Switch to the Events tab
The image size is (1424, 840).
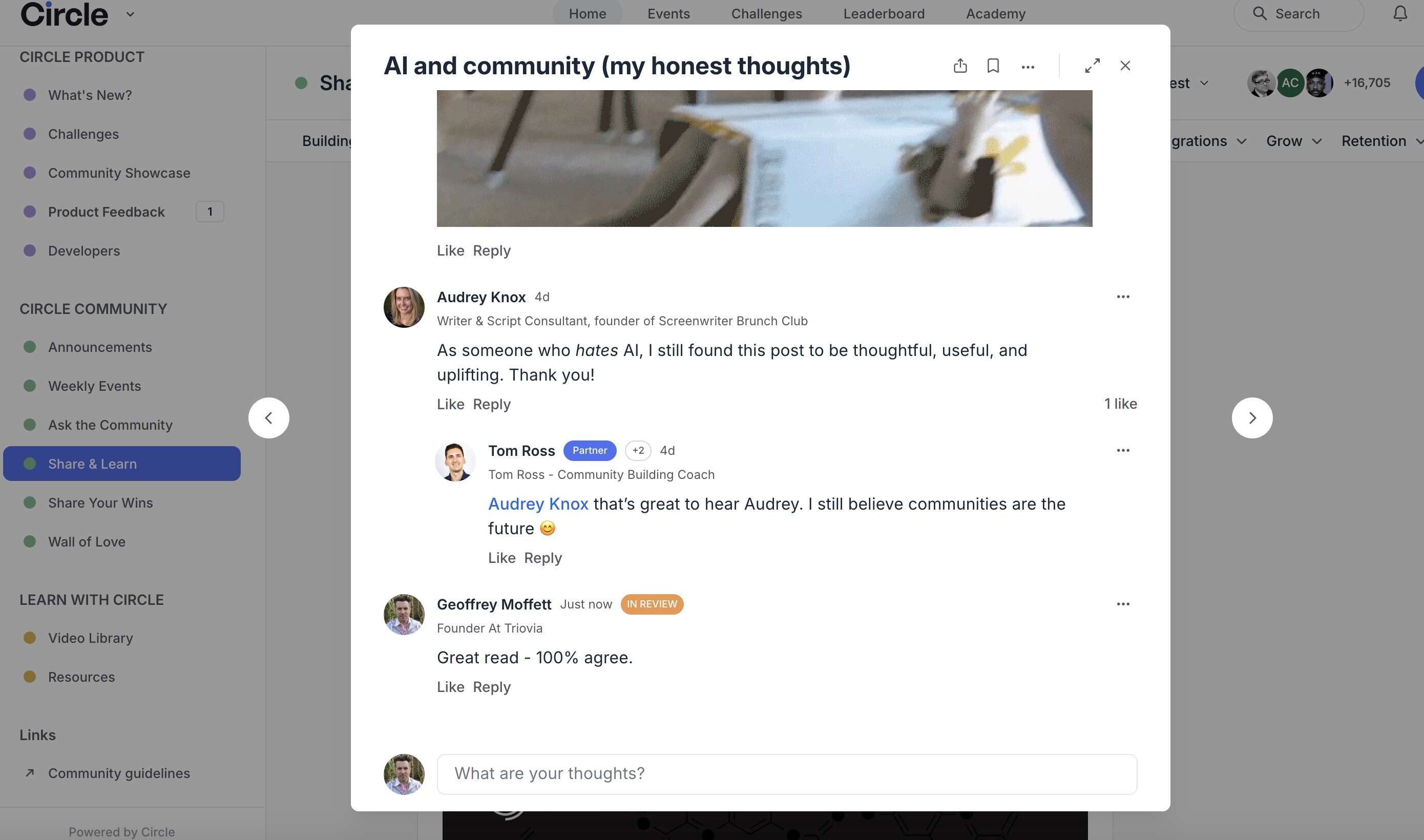coord(668,14)
